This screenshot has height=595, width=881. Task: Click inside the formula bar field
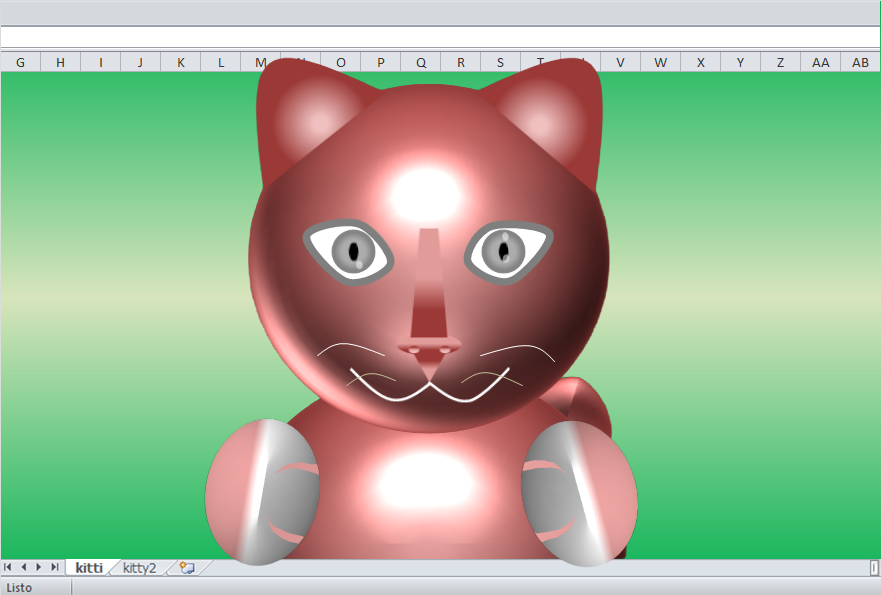click(440, 37)
